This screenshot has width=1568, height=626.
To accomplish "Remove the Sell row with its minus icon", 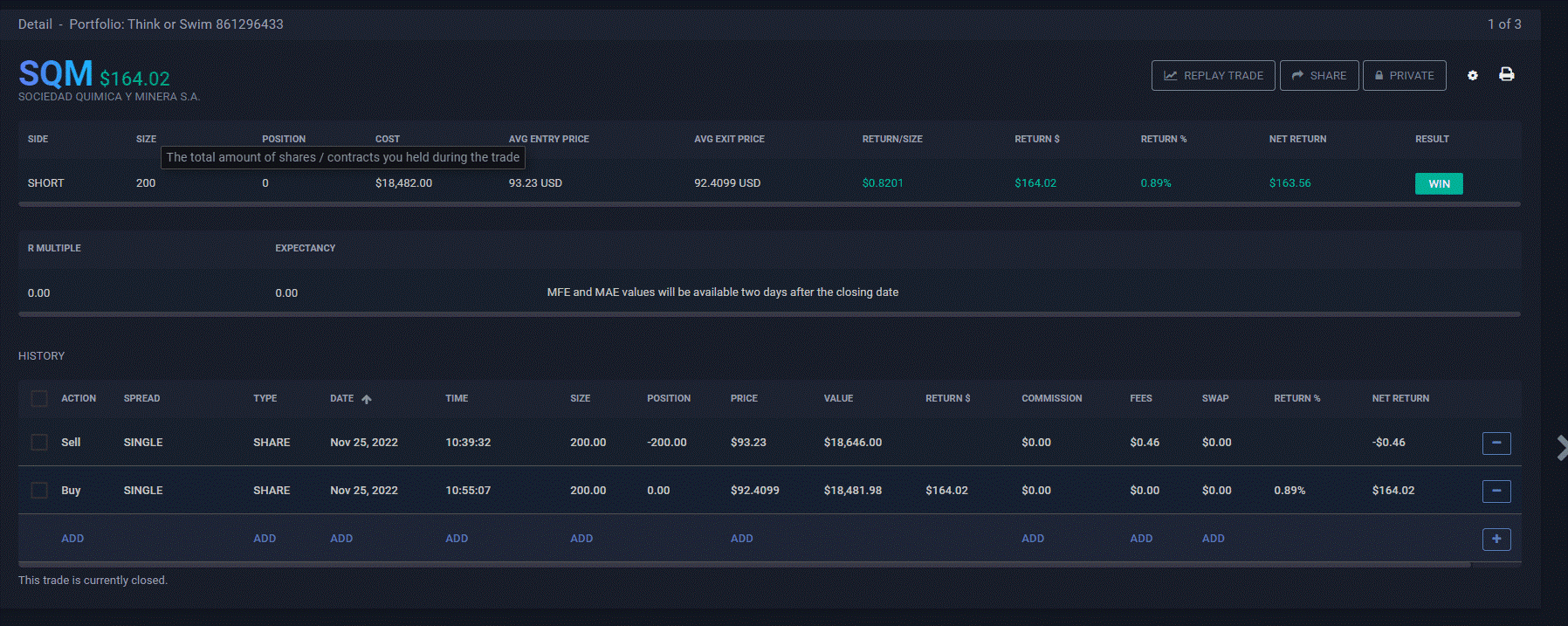I will point(1496,443).
